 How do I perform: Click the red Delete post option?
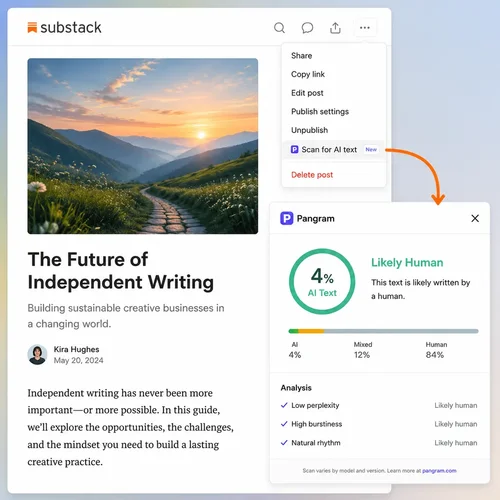click(312, 175)
